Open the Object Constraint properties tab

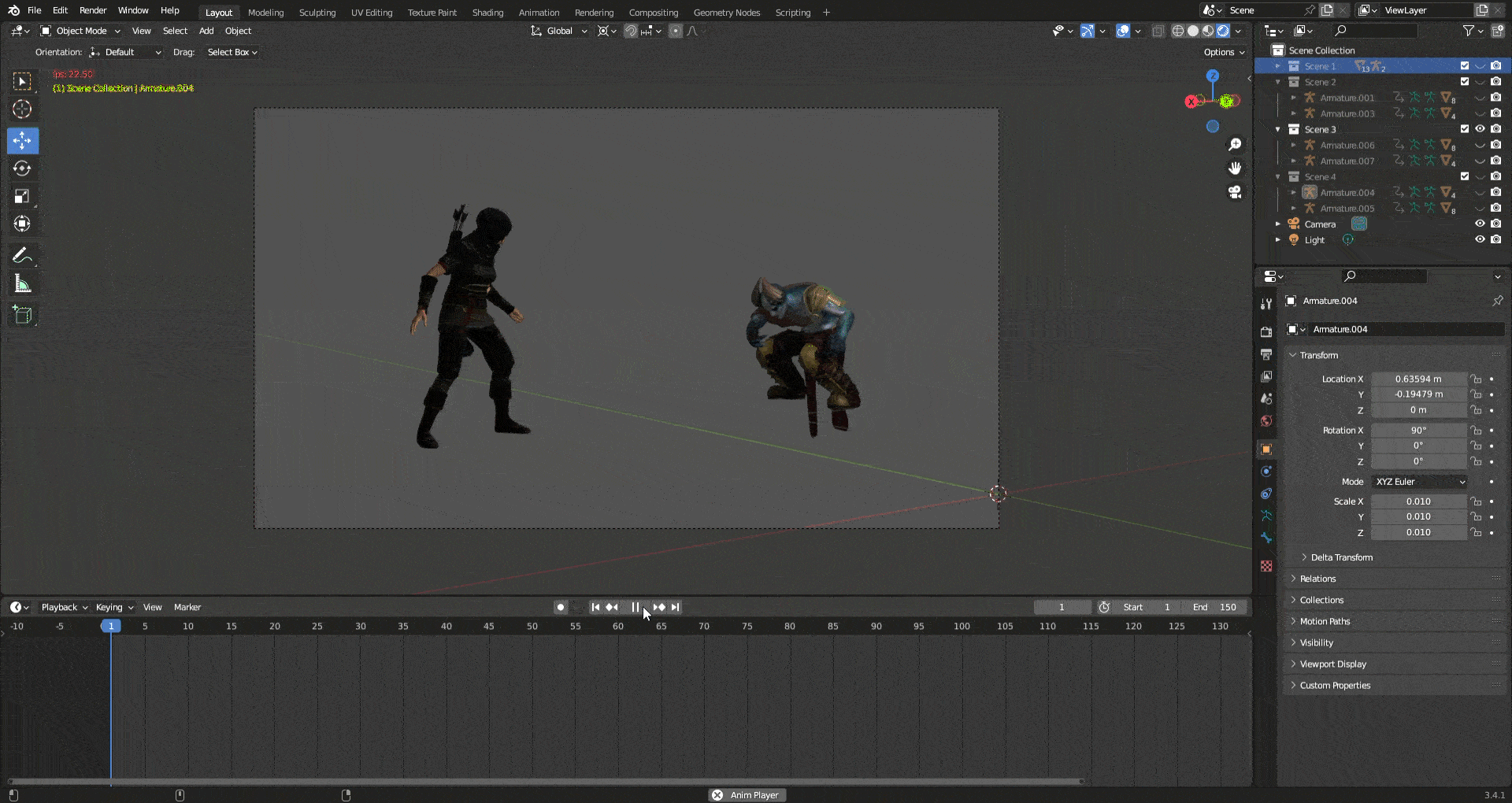tap(1266, 494)
